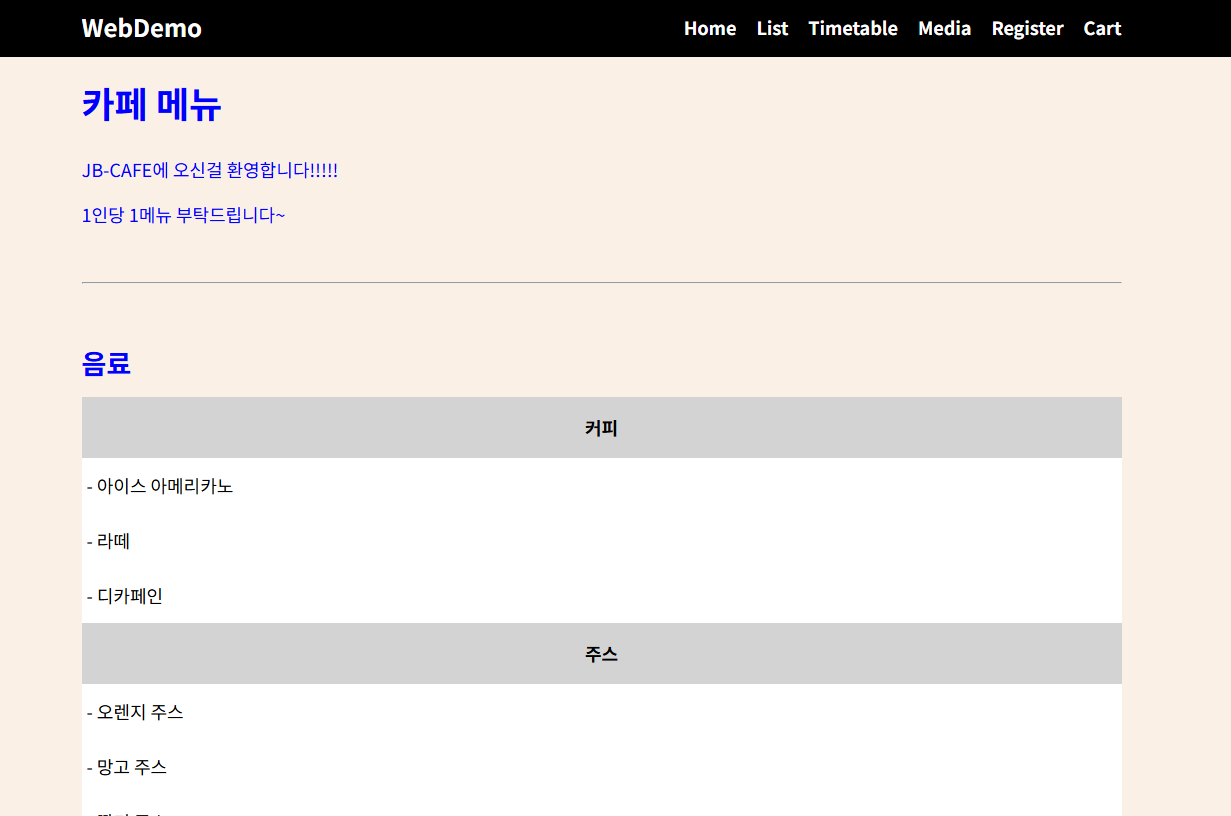This screenshot has width=1231, height=816.
Task: Click the cut-off item below 망고 주스
Action: [127, 811]
